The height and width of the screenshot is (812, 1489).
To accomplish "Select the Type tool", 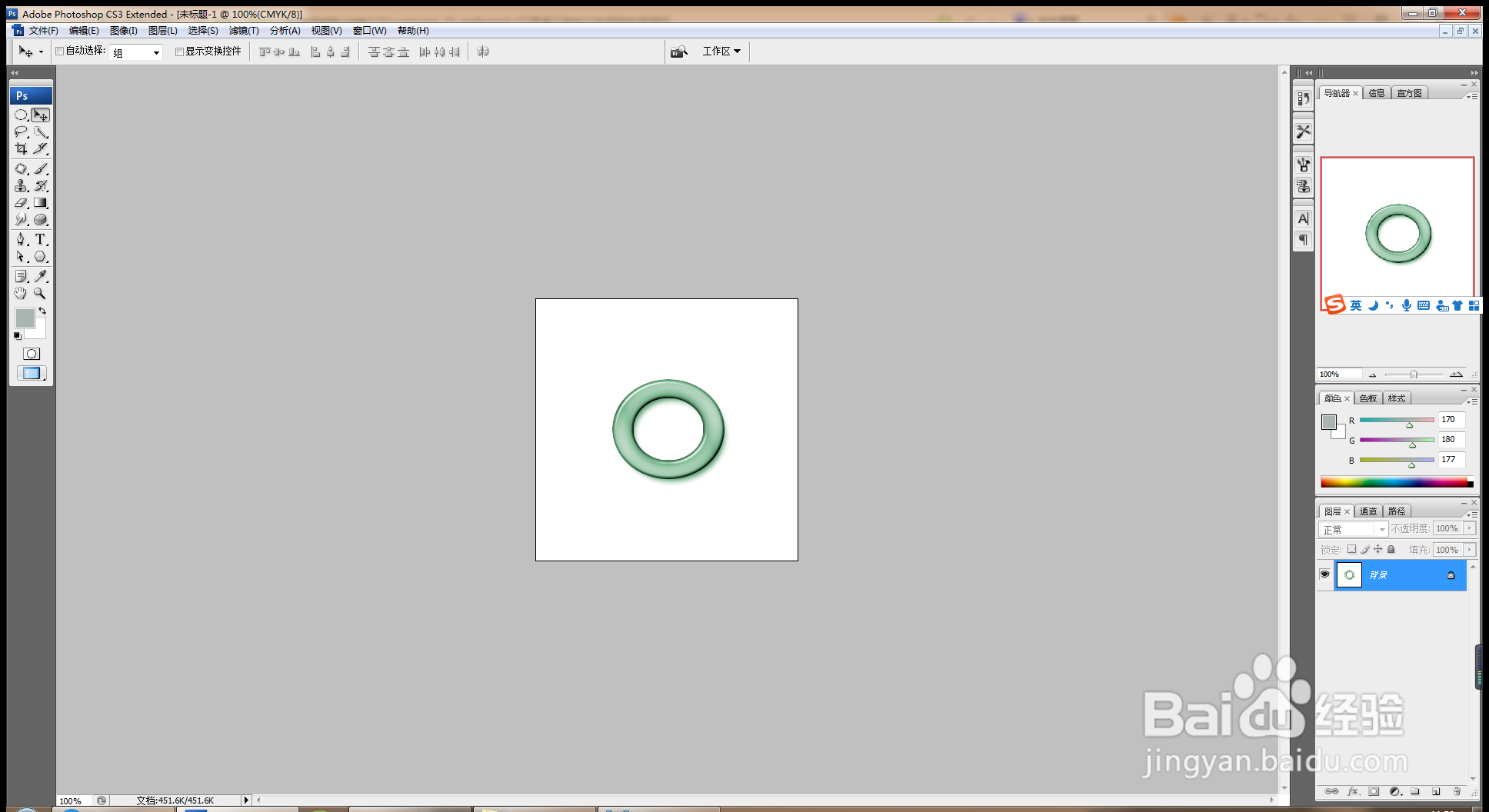I will 41,239.
